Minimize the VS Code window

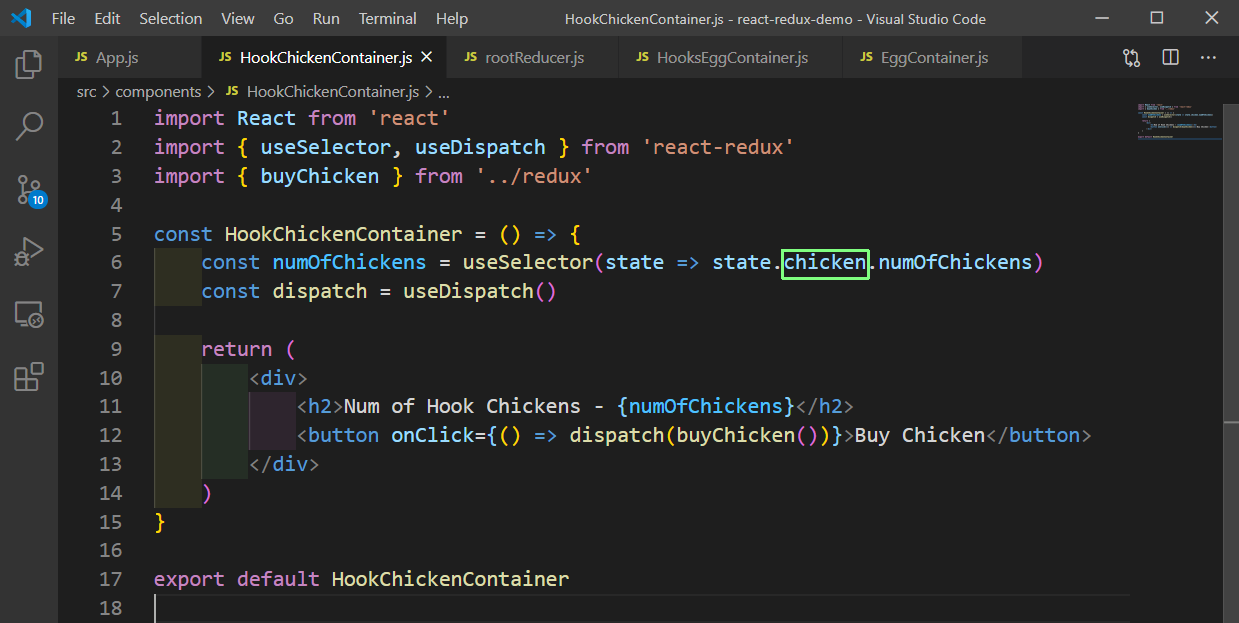(x=1101, y=18)
